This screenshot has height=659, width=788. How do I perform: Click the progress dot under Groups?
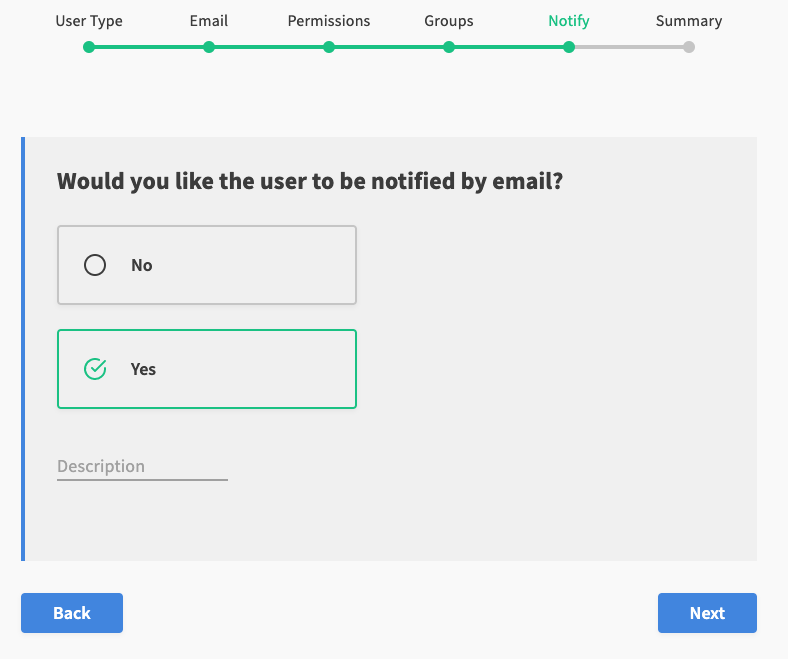coord(449,47)
